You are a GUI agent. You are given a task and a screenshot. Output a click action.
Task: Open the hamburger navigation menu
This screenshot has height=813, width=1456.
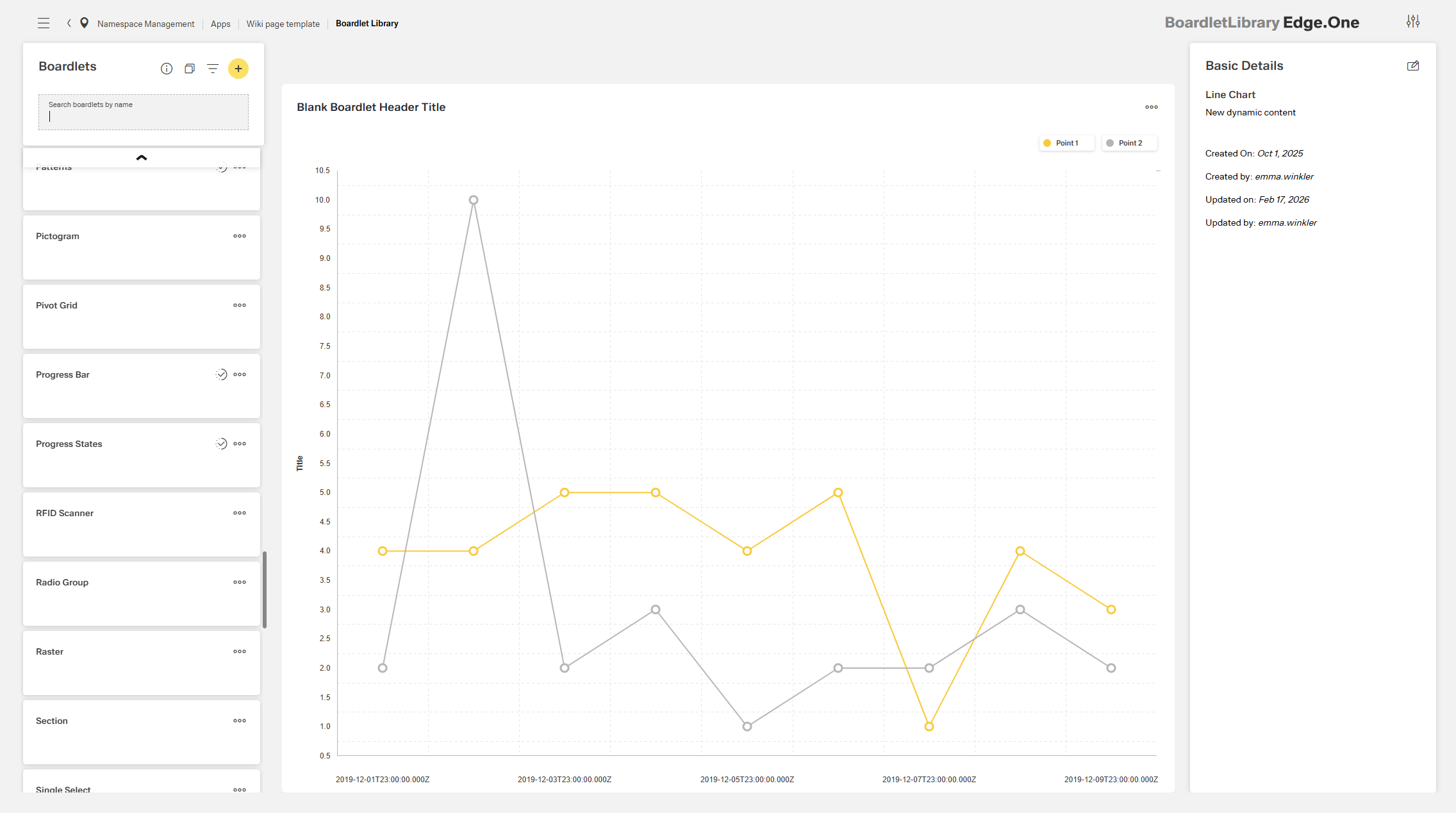[x=44, y=24]
